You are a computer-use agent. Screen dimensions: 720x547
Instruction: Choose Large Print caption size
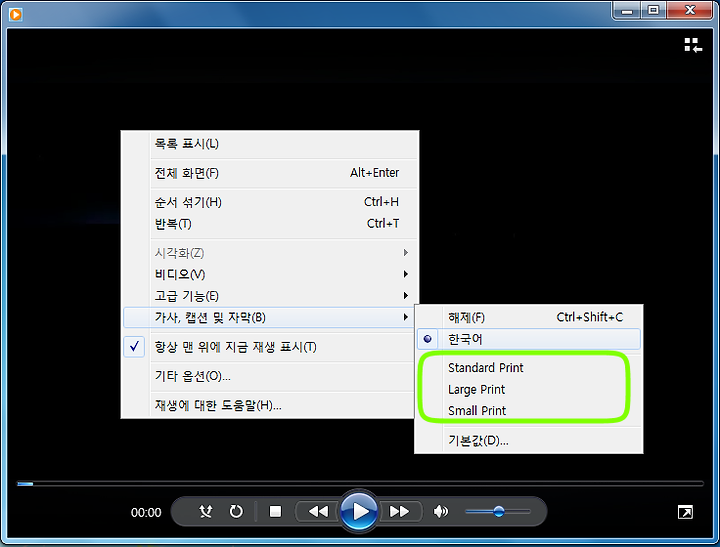(x=529, y=389)
